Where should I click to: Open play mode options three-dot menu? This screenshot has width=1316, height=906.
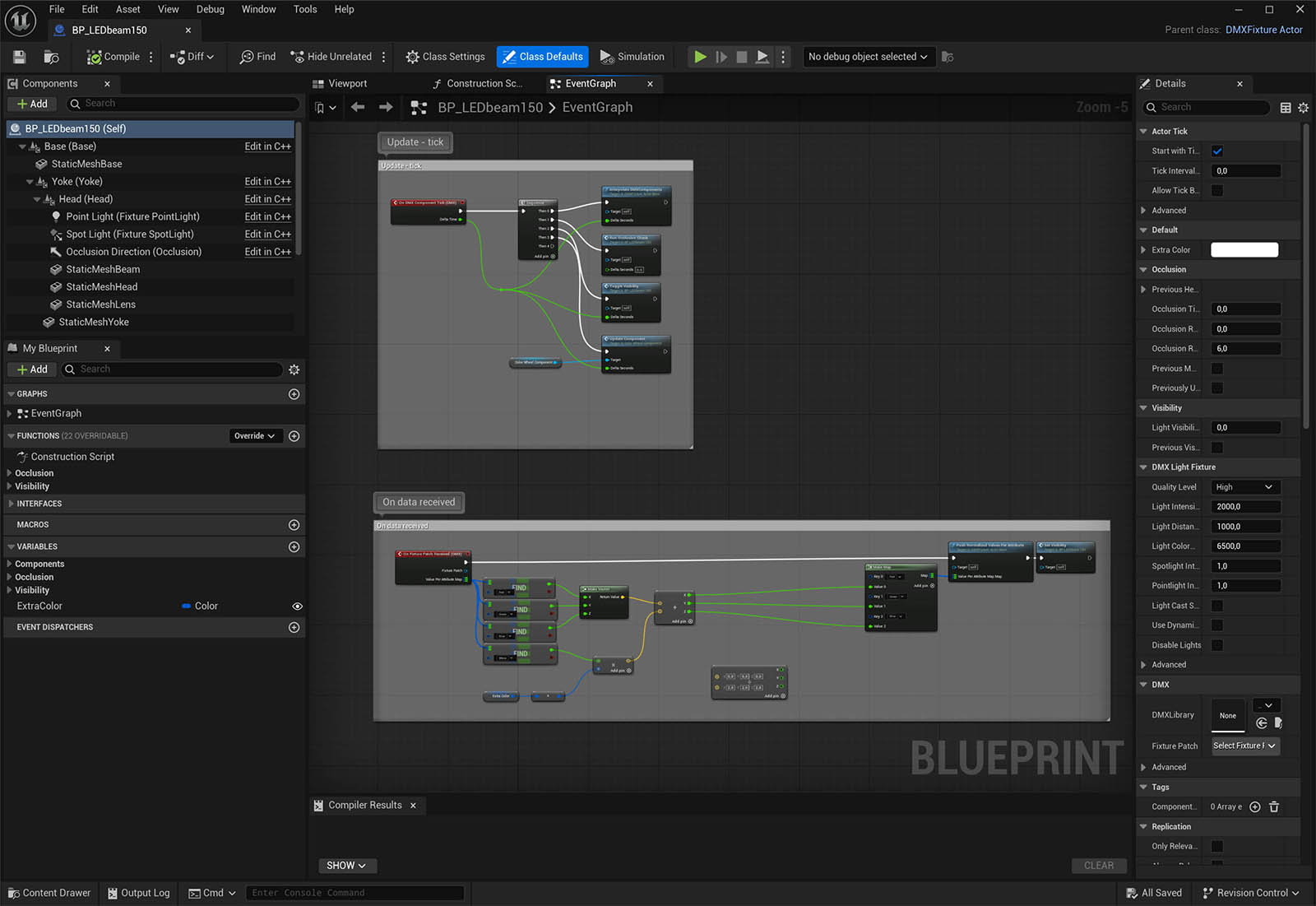pyautogui.click(x=783, y=57)
